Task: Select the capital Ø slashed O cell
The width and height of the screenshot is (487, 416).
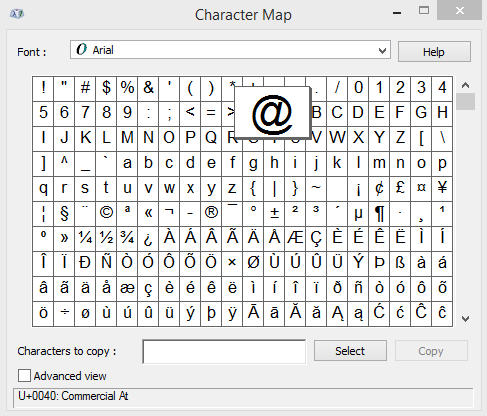Action: [x=253, y=263]
